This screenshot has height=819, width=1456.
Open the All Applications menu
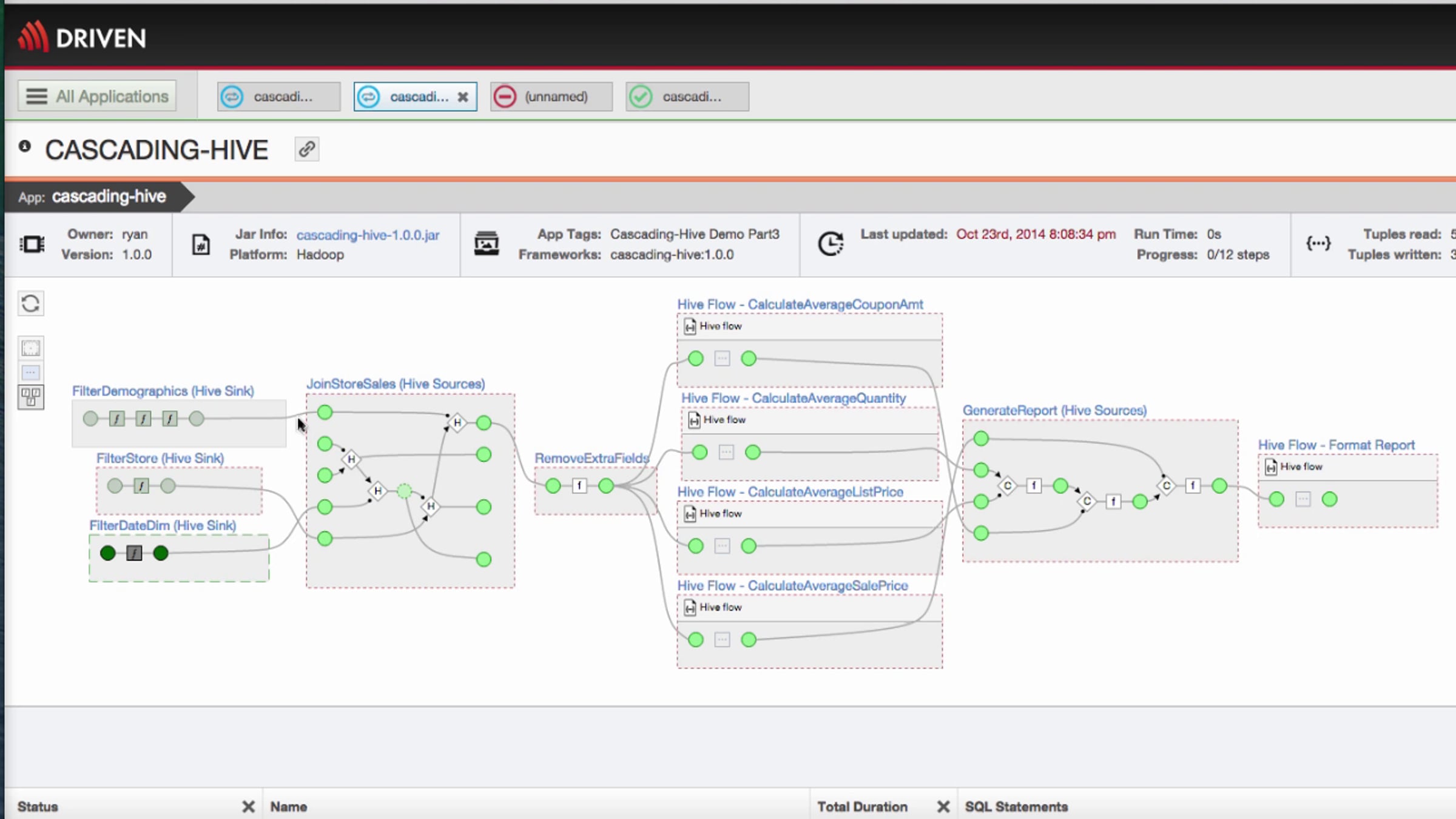click(x=97, y=96)
